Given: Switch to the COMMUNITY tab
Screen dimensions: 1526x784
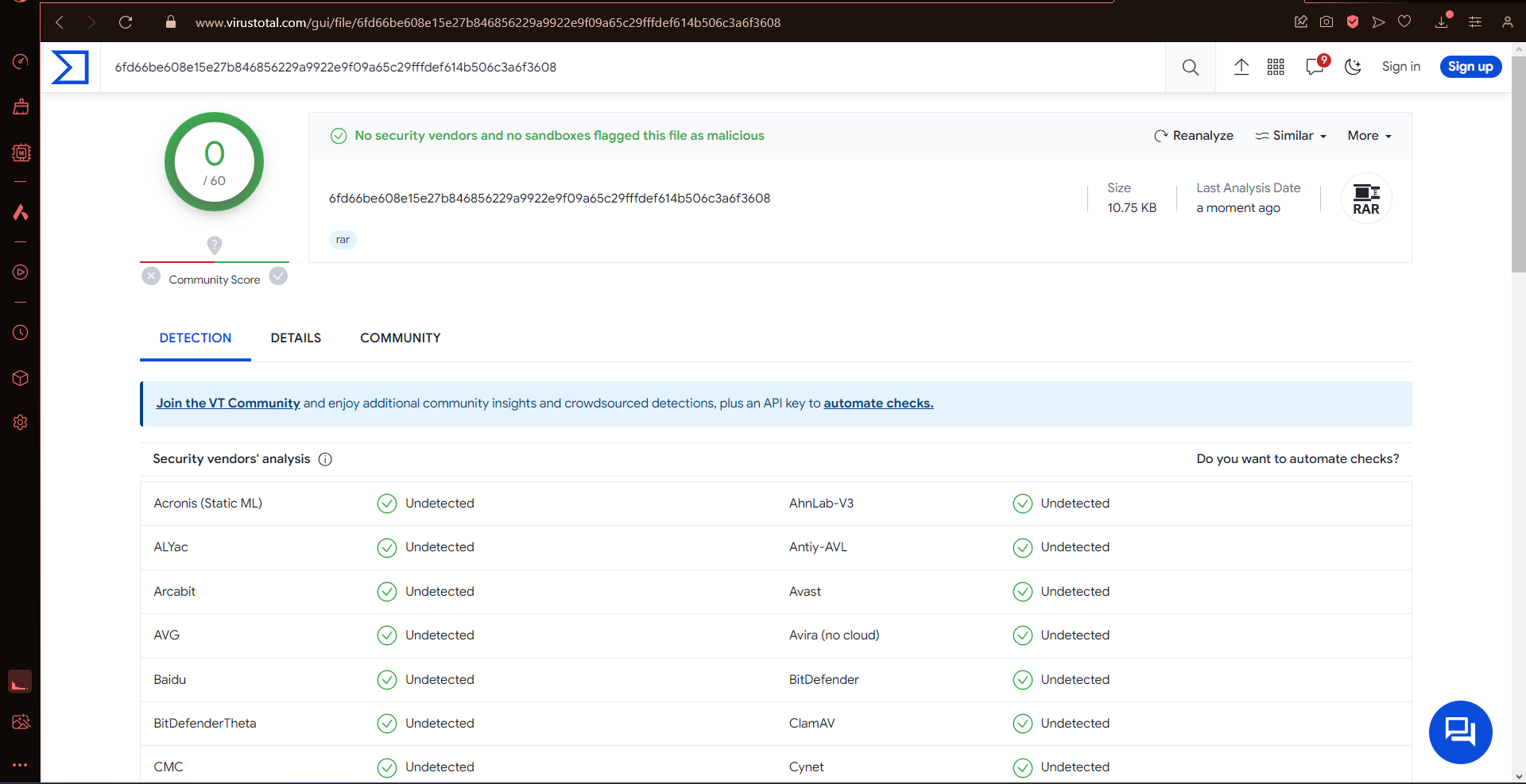Looking at the screenshot, I should pyautogui.click(x=400, y=338).
